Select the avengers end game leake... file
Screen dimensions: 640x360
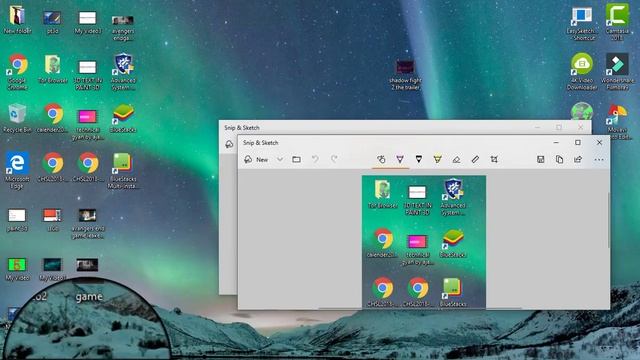(88, 224)
